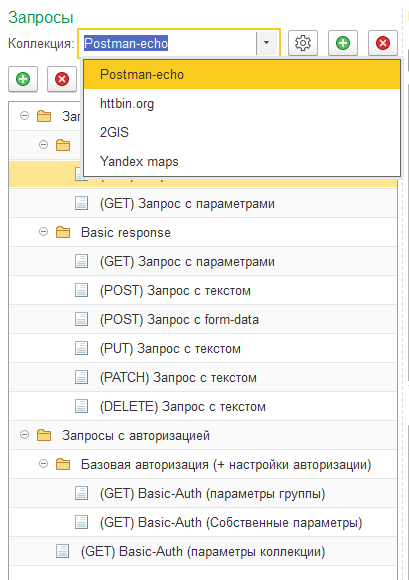
Task: Click document icon of Basic-Auth (параметры коллекции)
Action: [62, 551]
